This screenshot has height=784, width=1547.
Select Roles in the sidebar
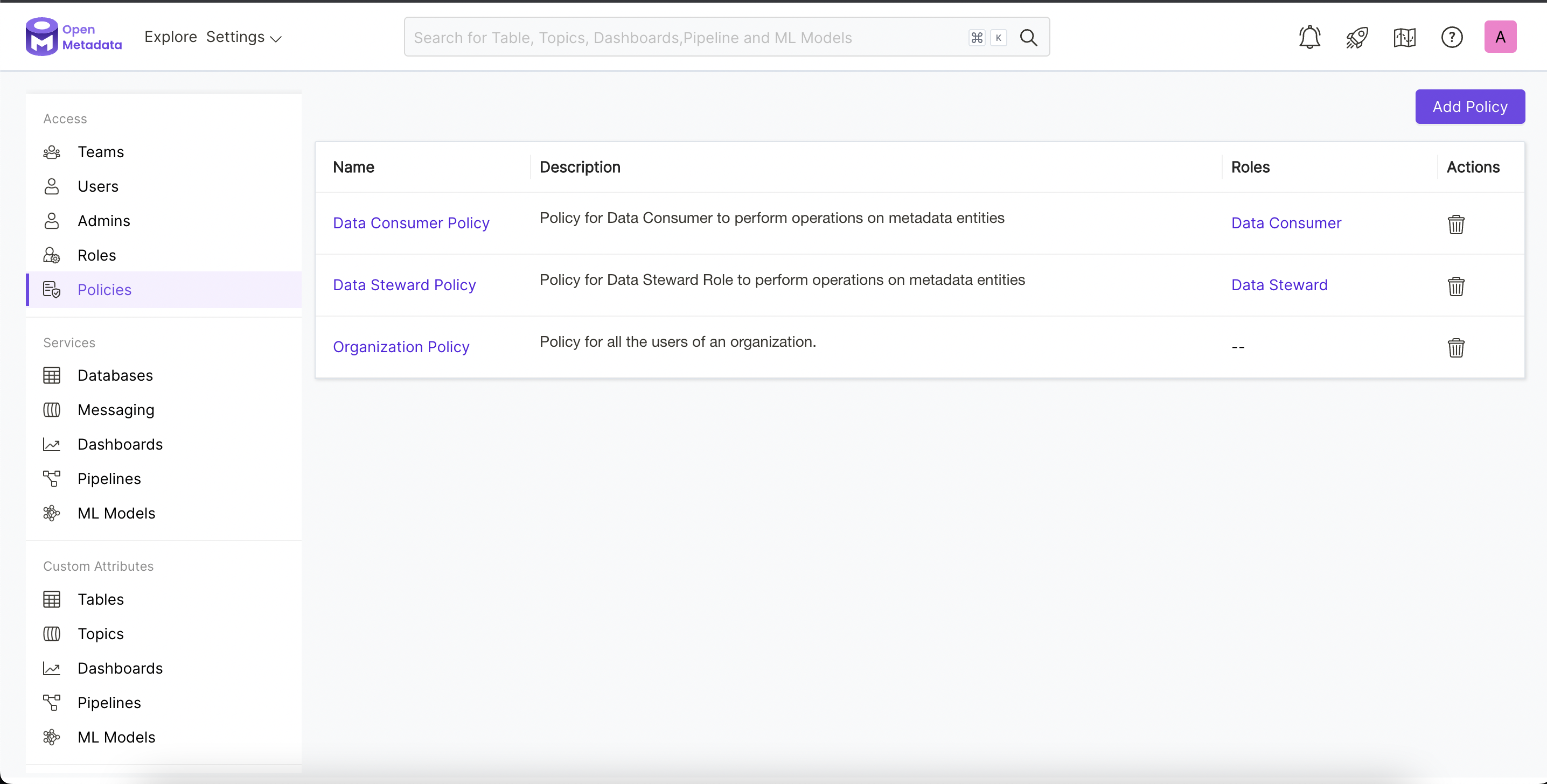tap(97, 255)
